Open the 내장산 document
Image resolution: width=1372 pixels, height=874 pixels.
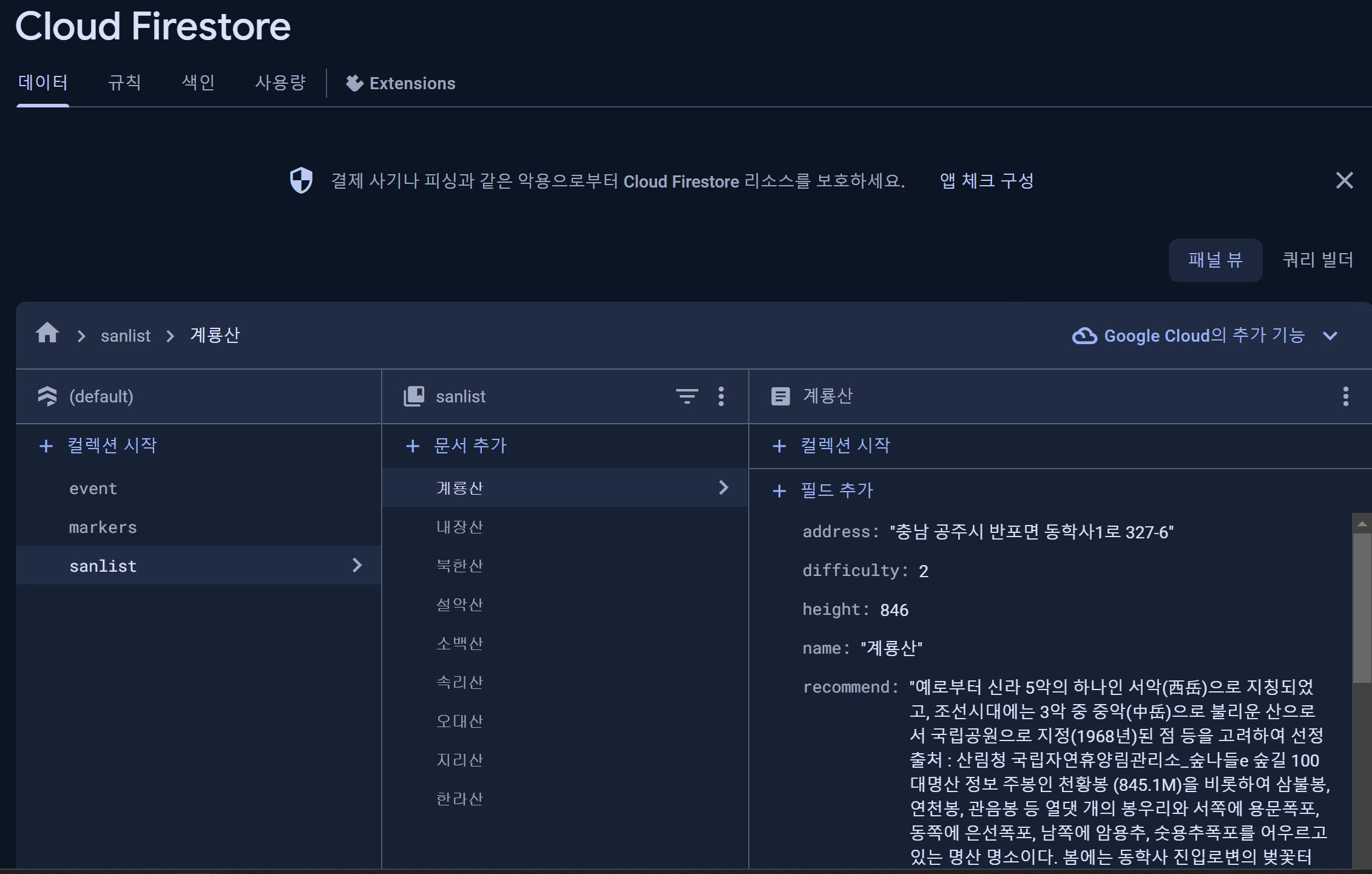point(565,526)
